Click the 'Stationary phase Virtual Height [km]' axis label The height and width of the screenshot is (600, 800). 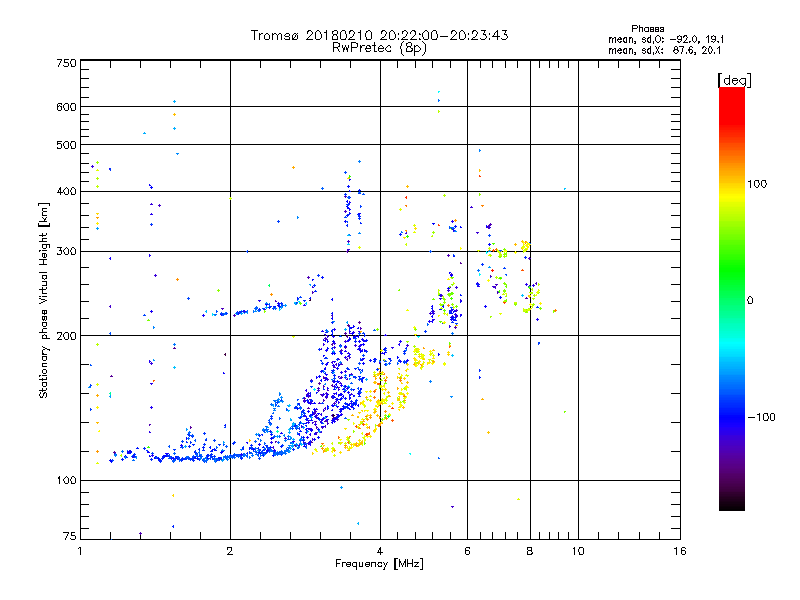coord(43,300)
